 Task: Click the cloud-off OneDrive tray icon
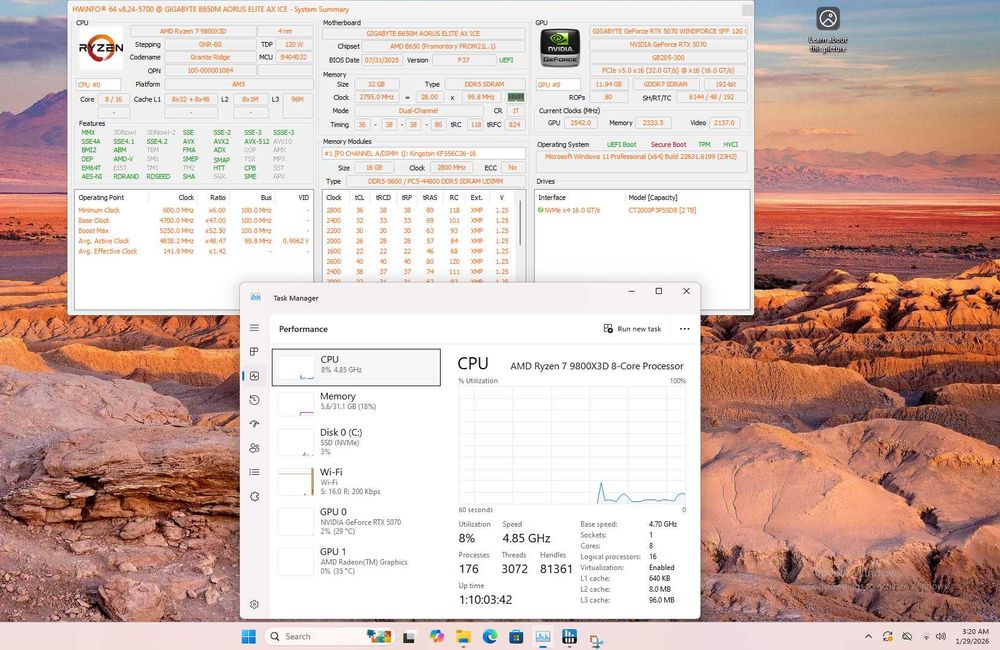907,637
